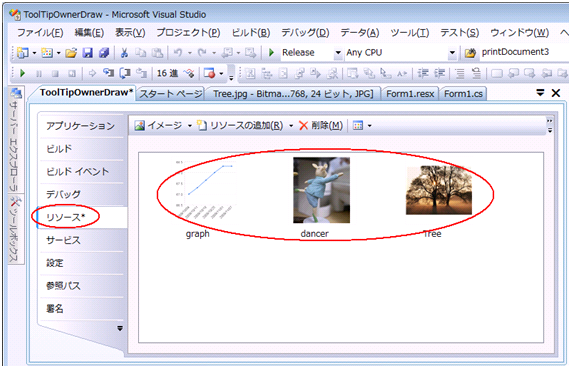Screen dimensions: 571x368
Task: Click the Copy icon
Action: pos(141,53)
